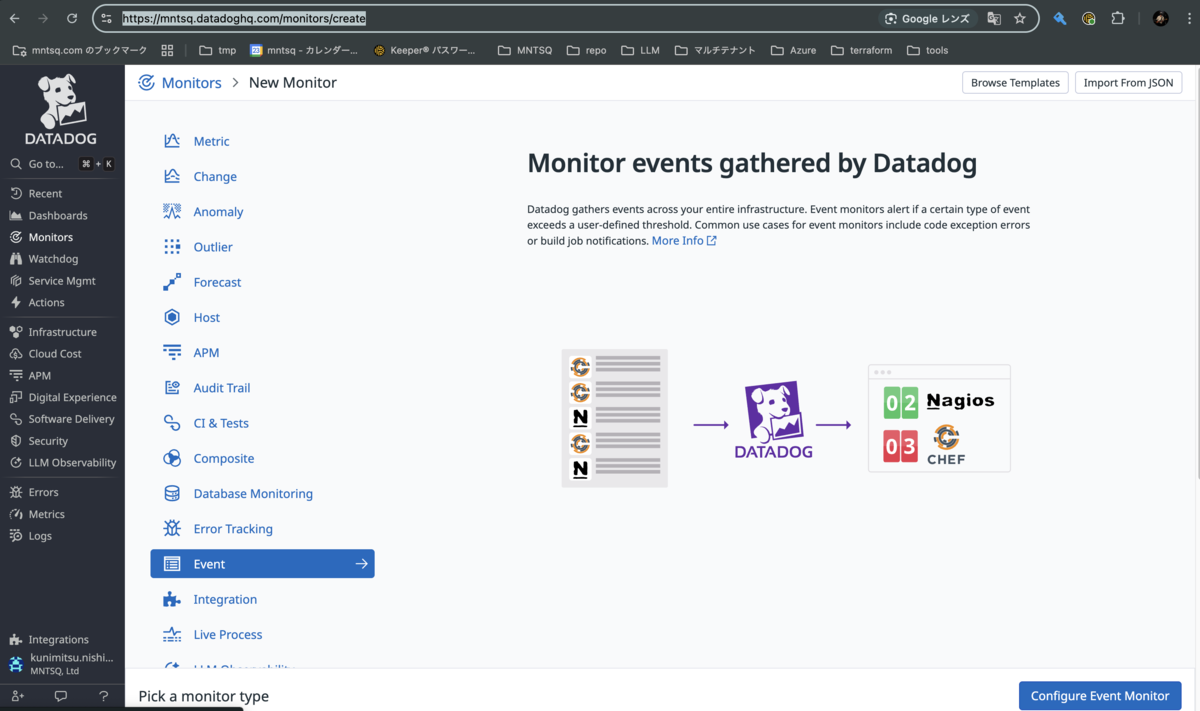The image size is (1200, 711).
Task: Open Infrastructure in the sidebar
Action: click(62, 332)
